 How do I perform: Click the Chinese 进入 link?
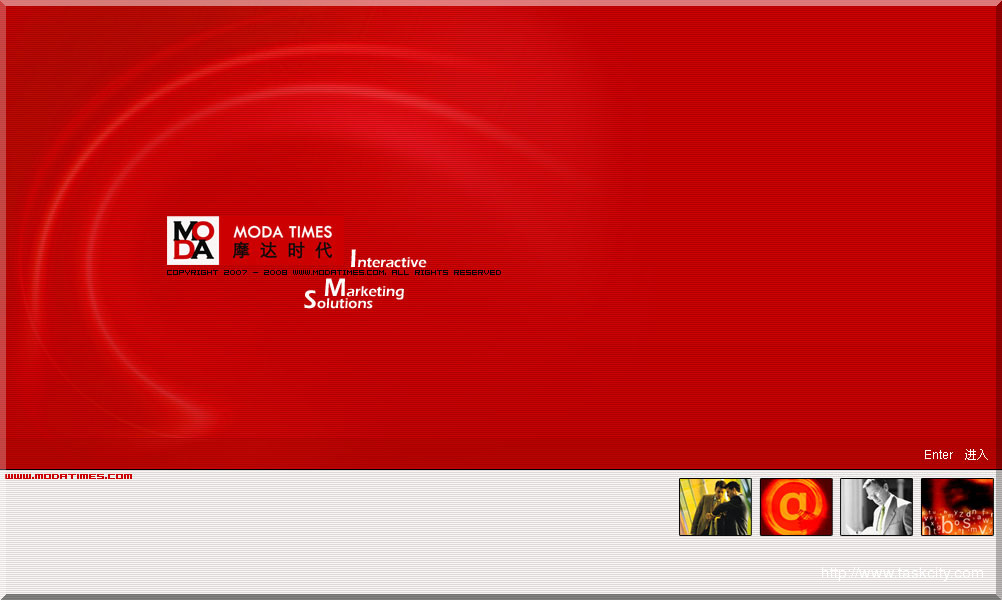[x=976, y=455]
